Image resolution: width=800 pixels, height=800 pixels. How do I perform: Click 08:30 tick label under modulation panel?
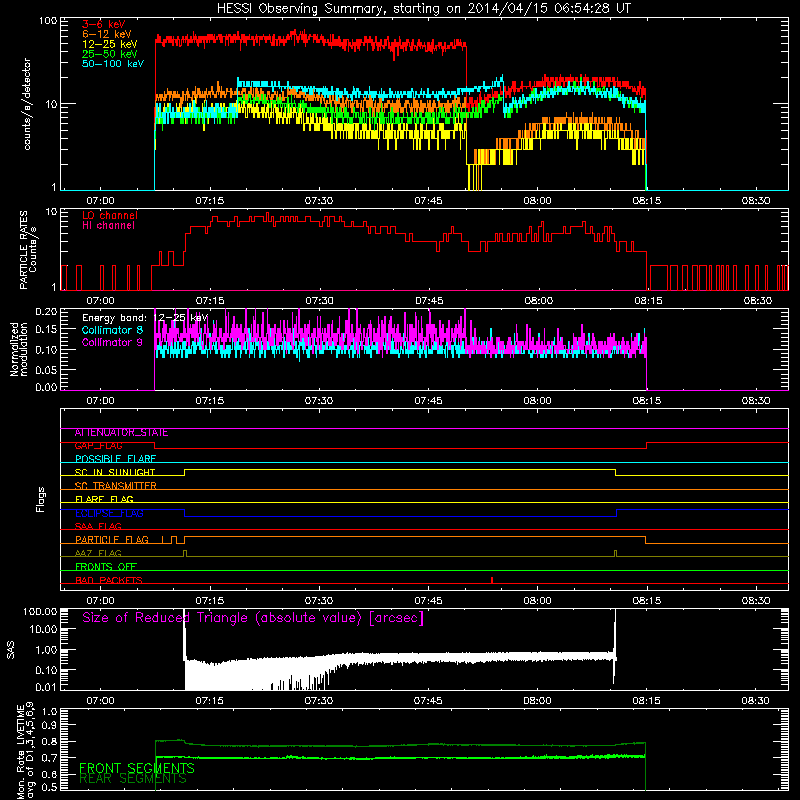coord(756,401)
